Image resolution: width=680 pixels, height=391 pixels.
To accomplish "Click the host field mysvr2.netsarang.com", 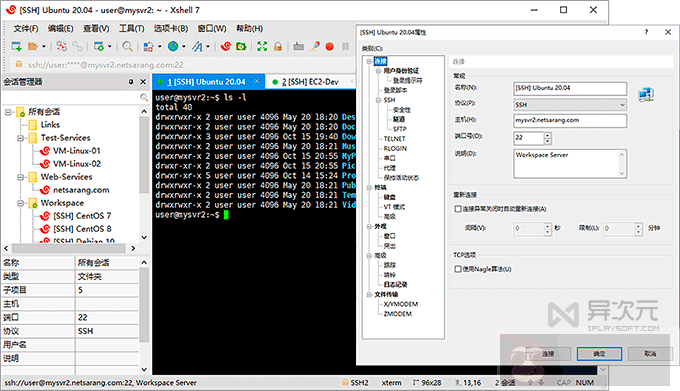I will (570, 121).
